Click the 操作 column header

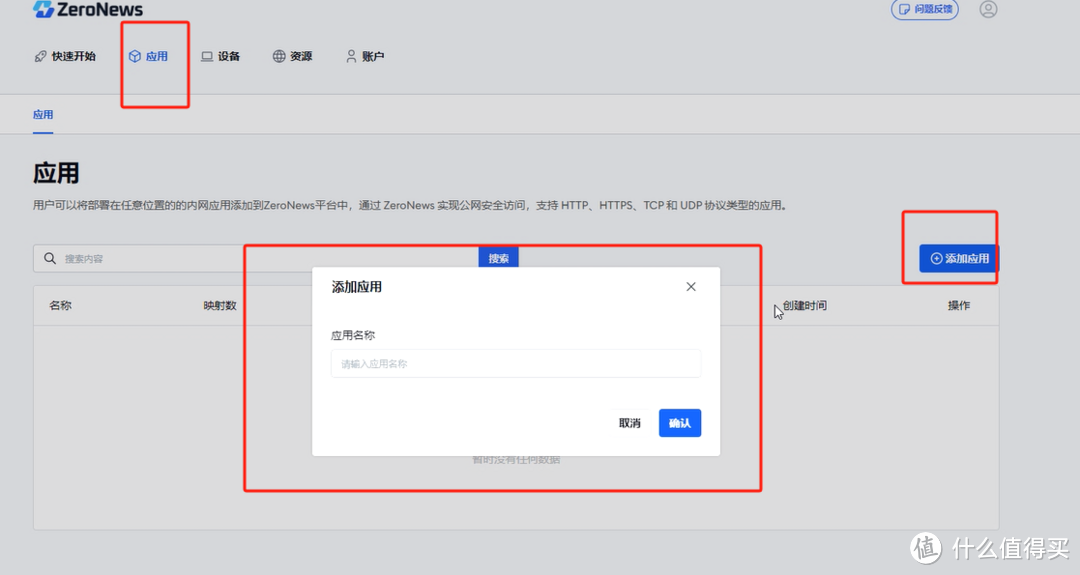tap(959, 305)
